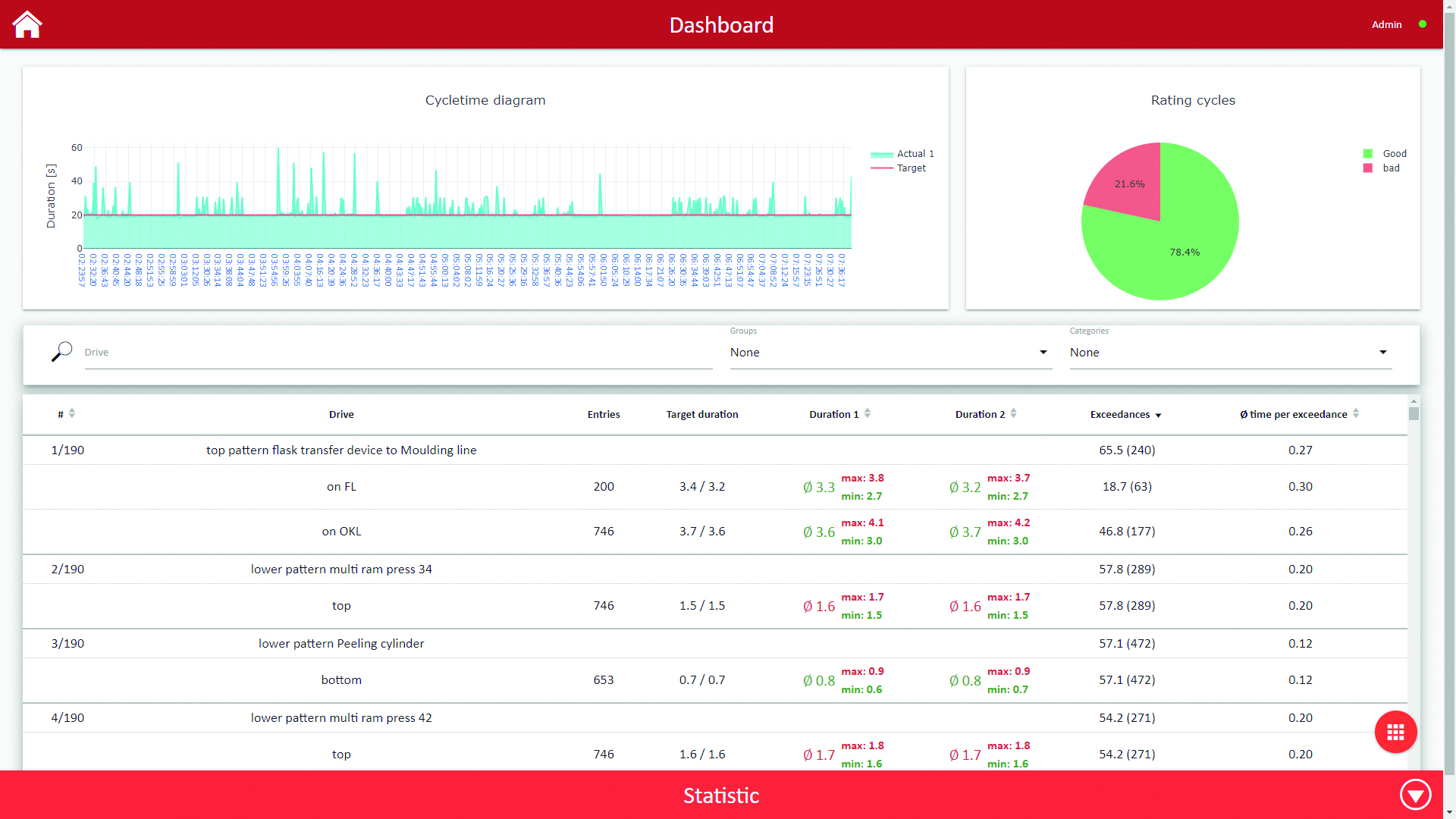1456x819 pixels.
Task: Sort by Duration 2 column arrows
Action: [x=1014, y=413]
